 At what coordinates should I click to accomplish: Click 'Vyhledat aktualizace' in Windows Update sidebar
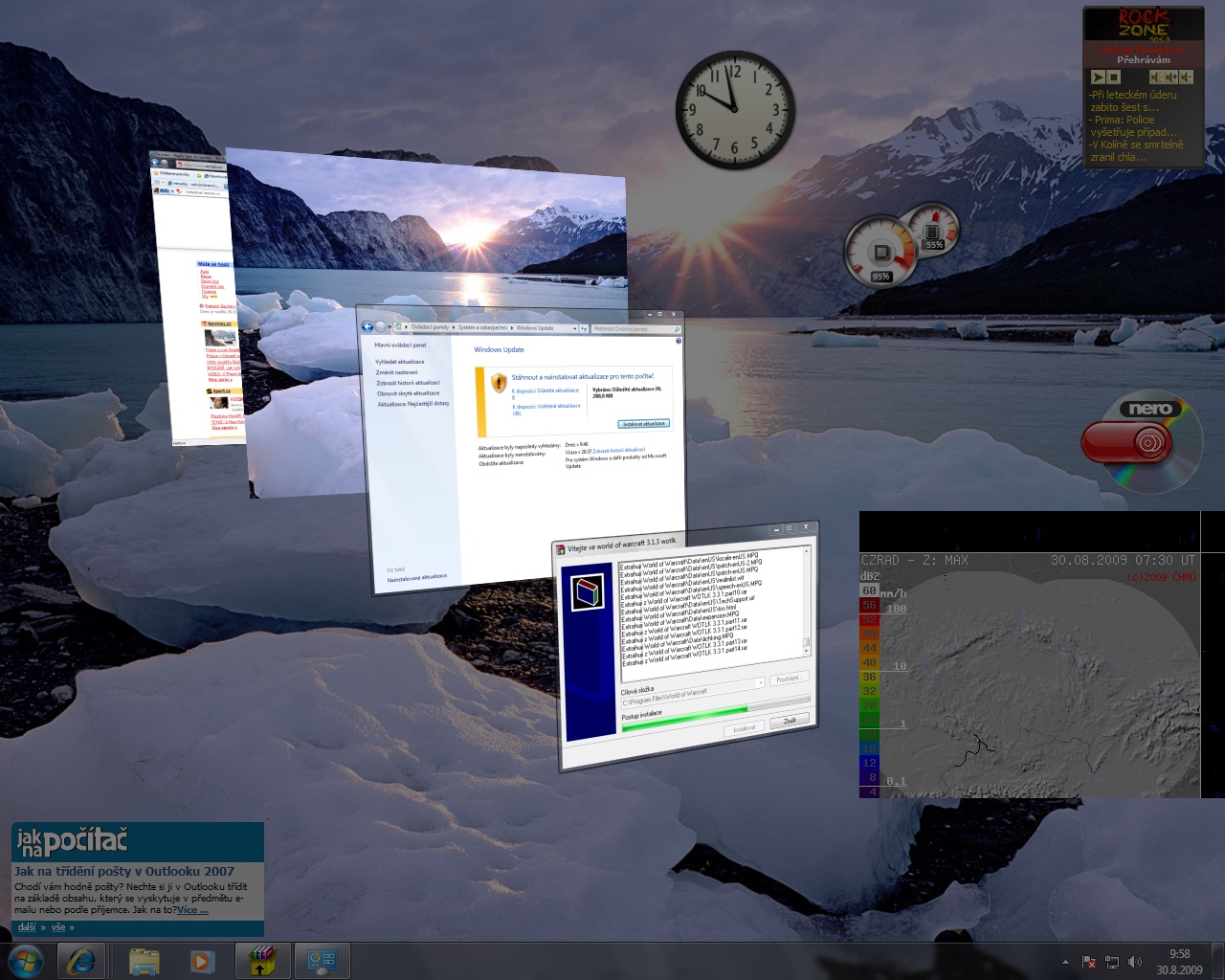(400, 362)
